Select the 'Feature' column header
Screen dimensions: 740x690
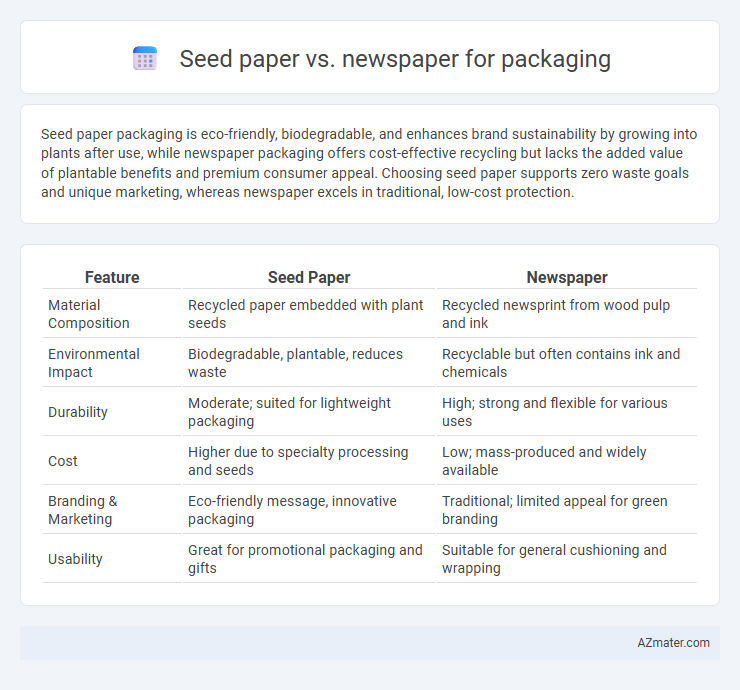(112, 277)
